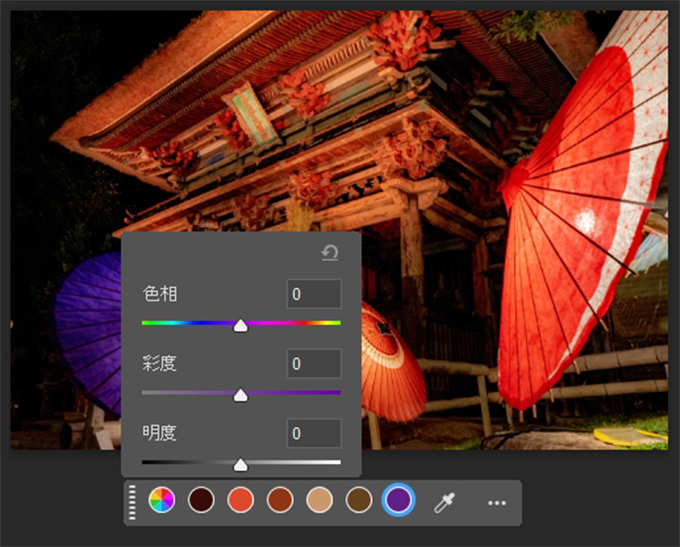Click the 彩度 label text

[160, 364]
